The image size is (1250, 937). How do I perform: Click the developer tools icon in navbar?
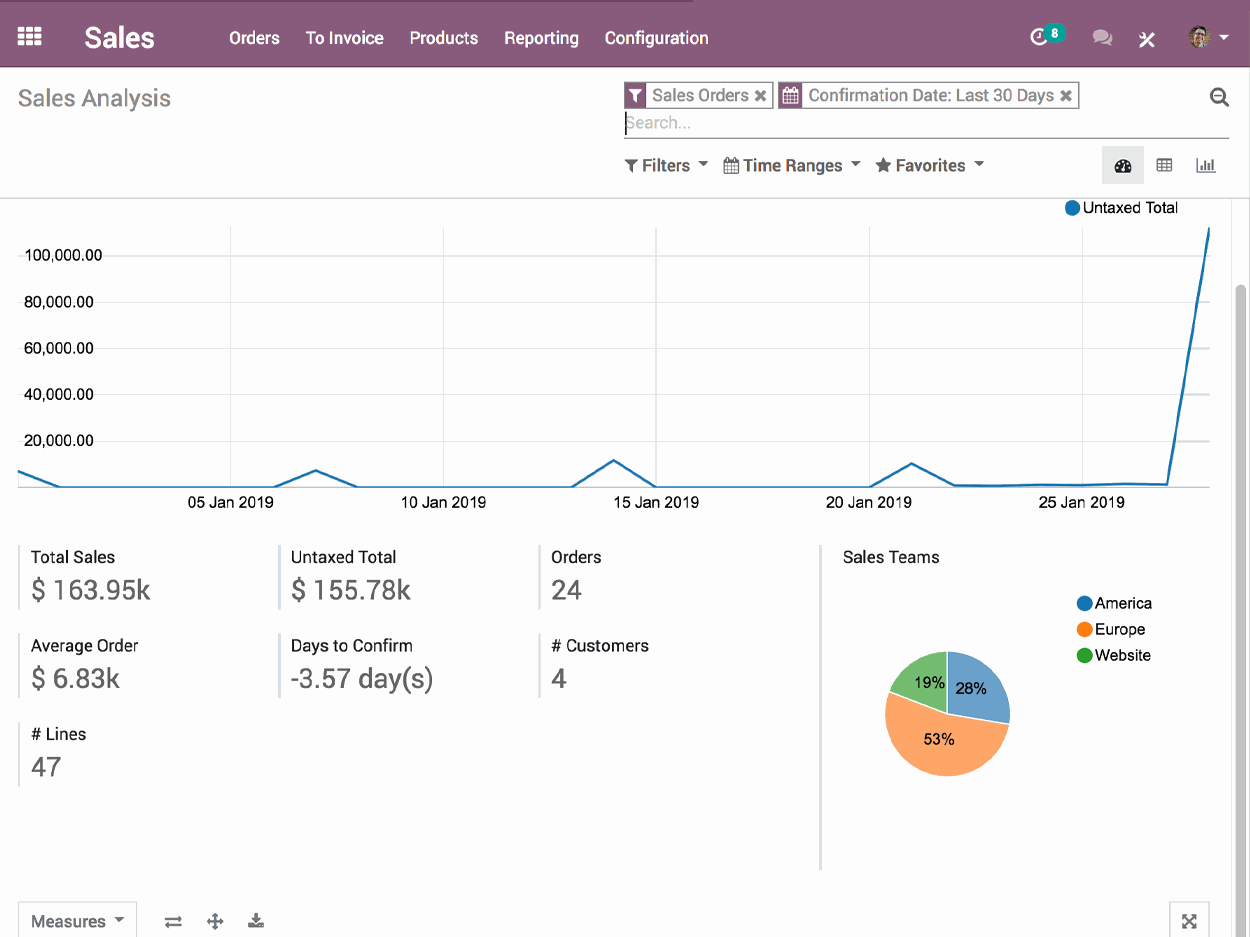(x=1147, y=39)
